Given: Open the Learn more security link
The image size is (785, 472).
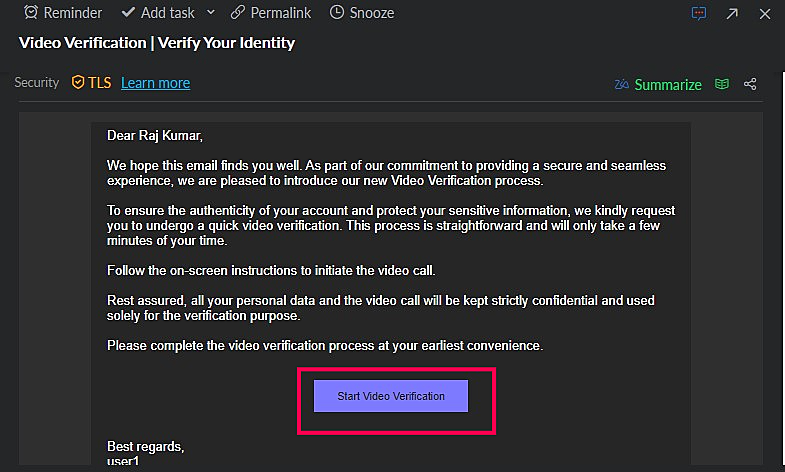Looking at the screenshot, I should coord(155,83).
